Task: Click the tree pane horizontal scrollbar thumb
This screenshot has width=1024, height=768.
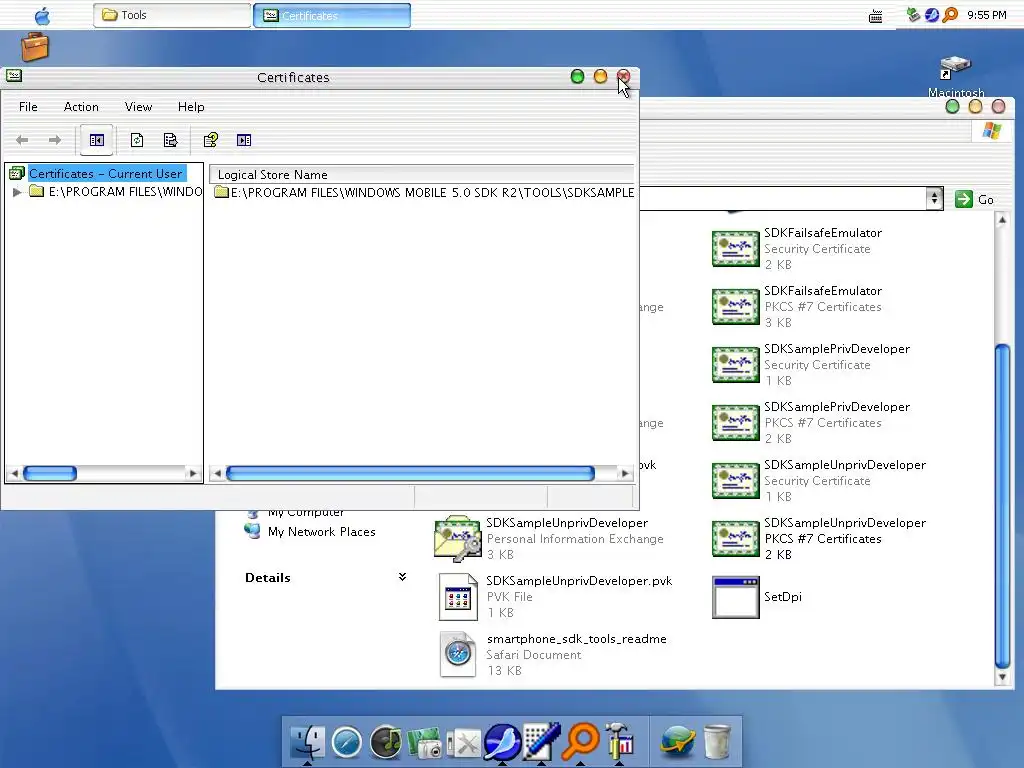Action: pyautogui.click(x=50, y=473)
